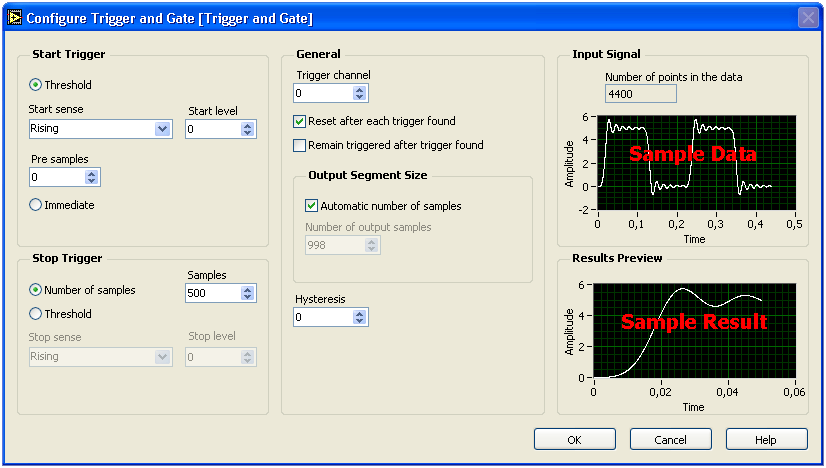Select Threshold option under Stop Trigger
This screenshot has width=826, height=468.
pyautogui.click(x=35, y=314)
